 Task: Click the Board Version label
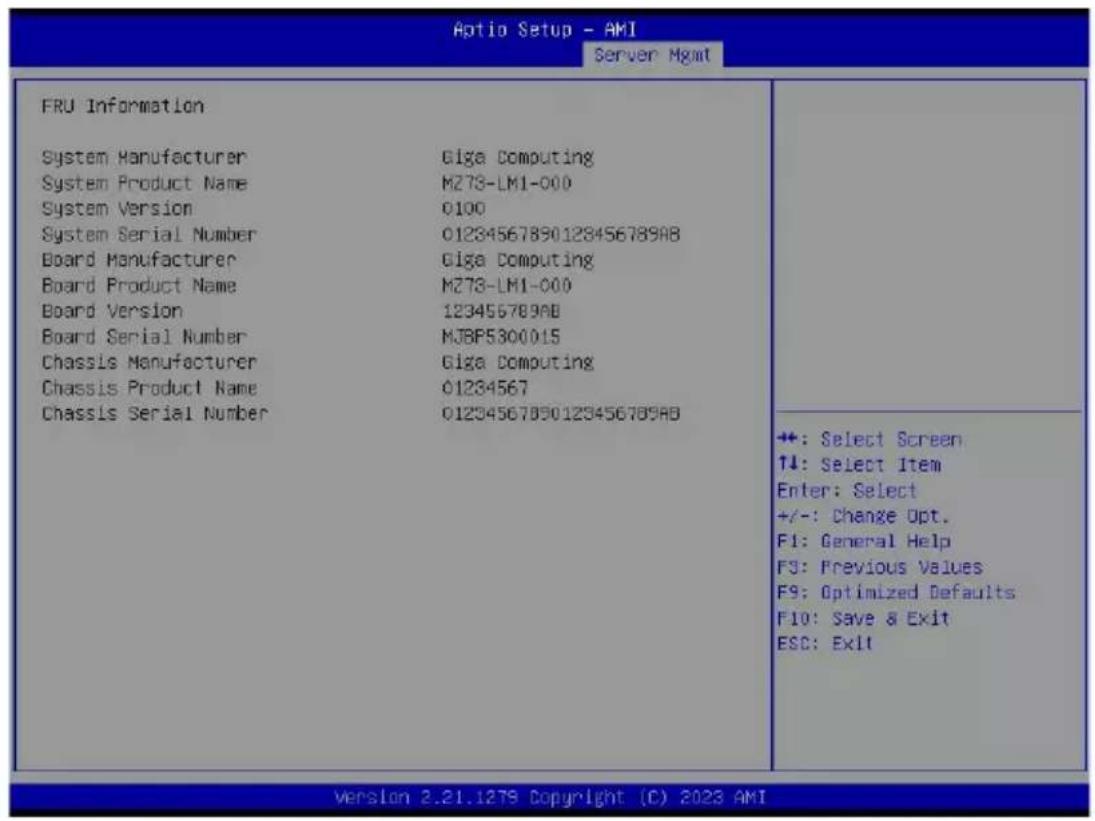[x=112, y=311]
